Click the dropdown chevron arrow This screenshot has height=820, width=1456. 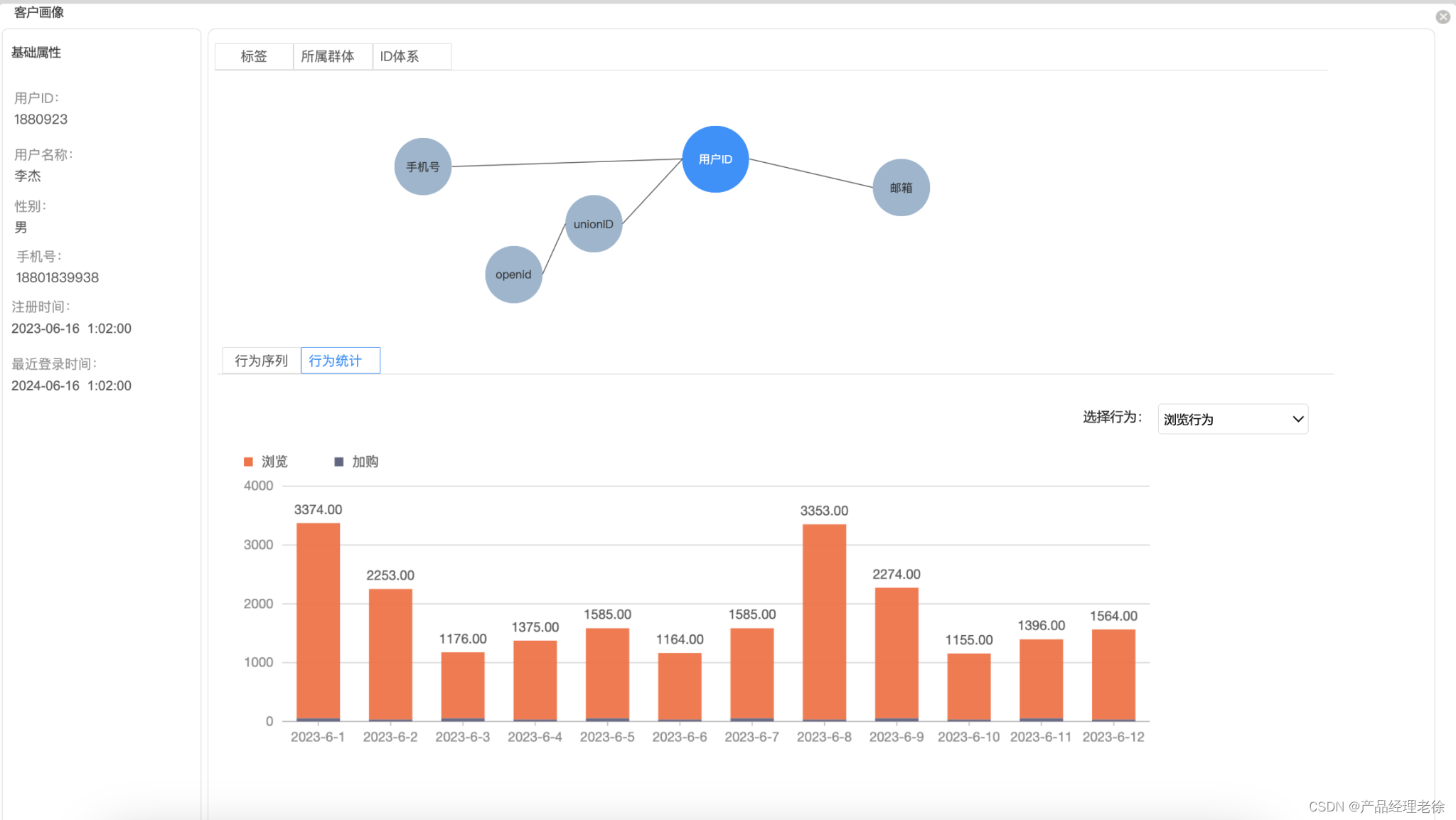(1297, 419)
